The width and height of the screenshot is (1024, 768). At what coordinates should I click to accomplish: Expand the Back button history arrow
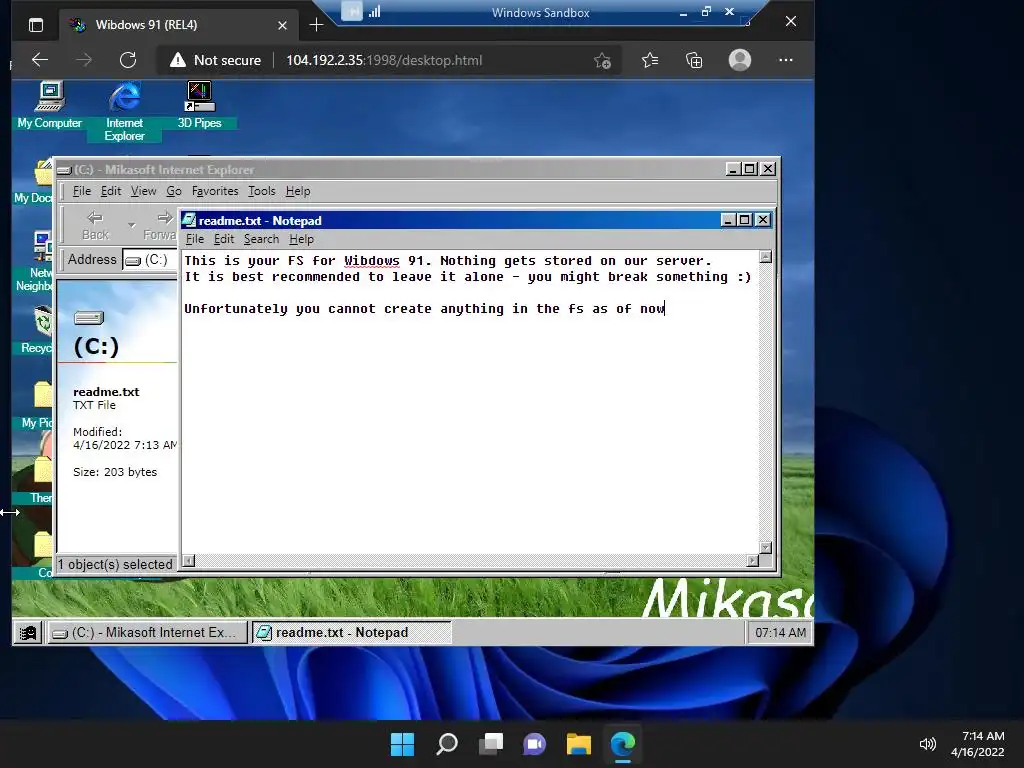[131, 225]
